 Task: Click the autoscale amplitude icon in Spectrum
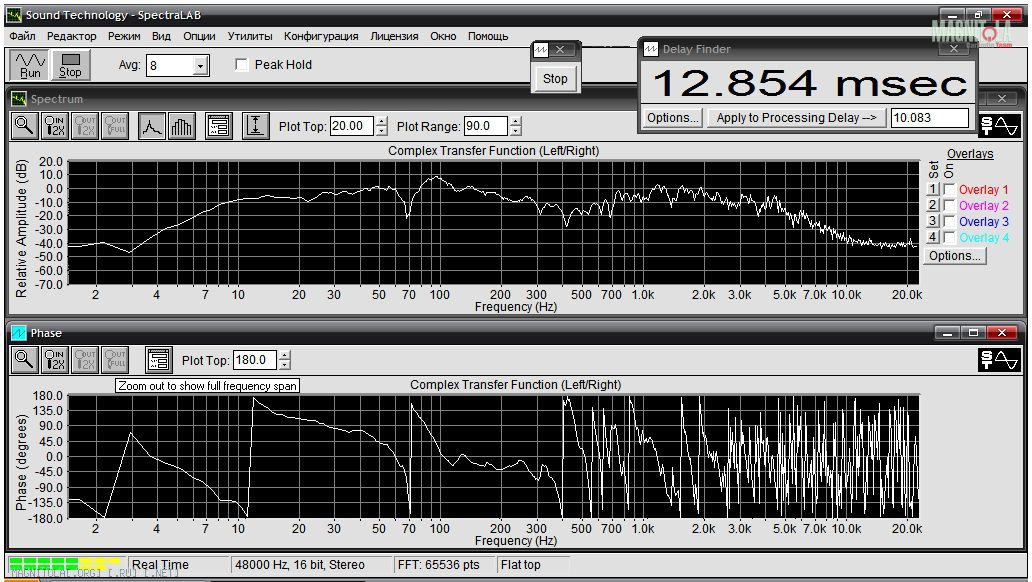(255, 126)
